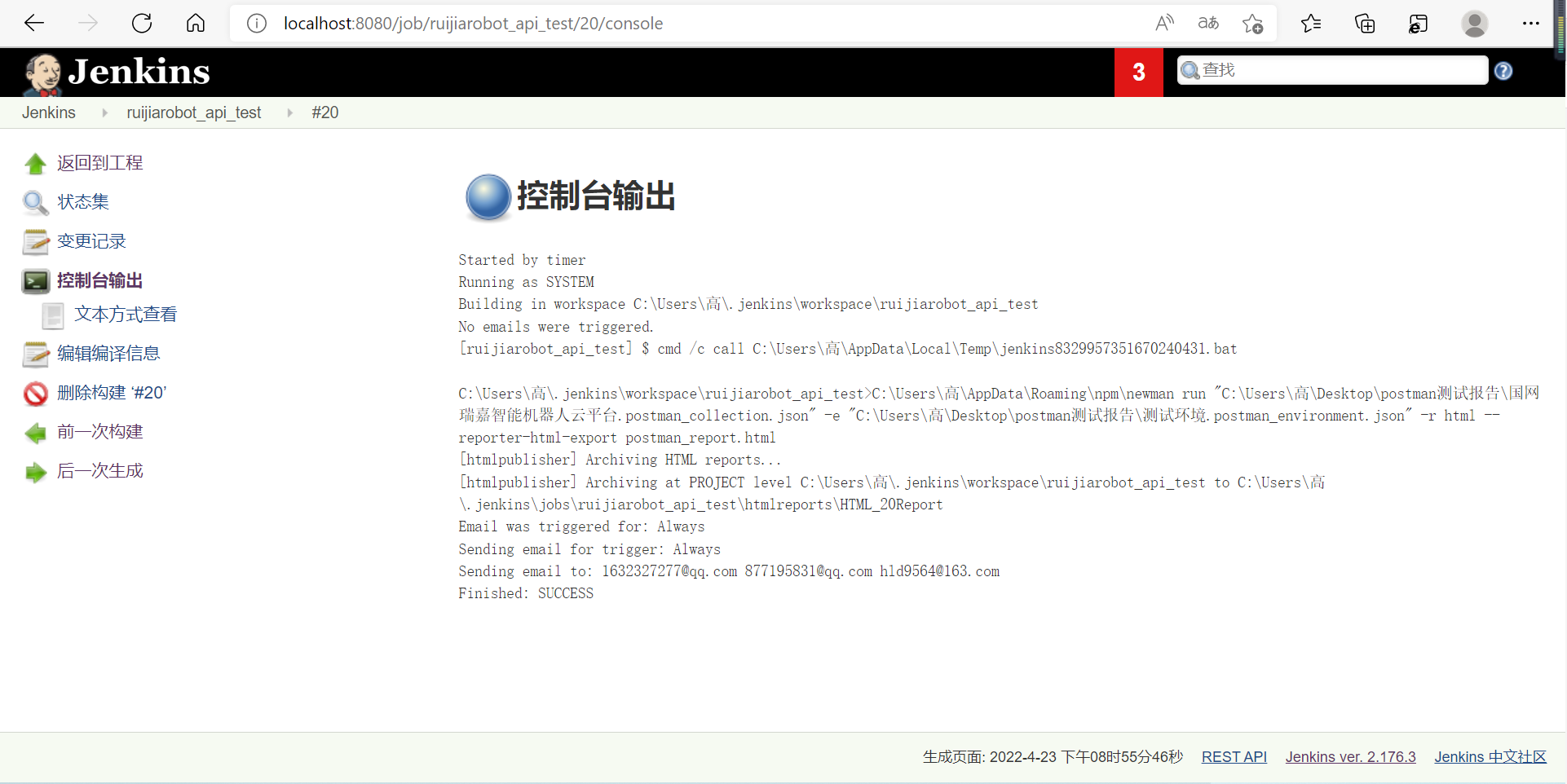
Task: Click 'No emails were triggered.' console line
Action: [x=556, y=327]
